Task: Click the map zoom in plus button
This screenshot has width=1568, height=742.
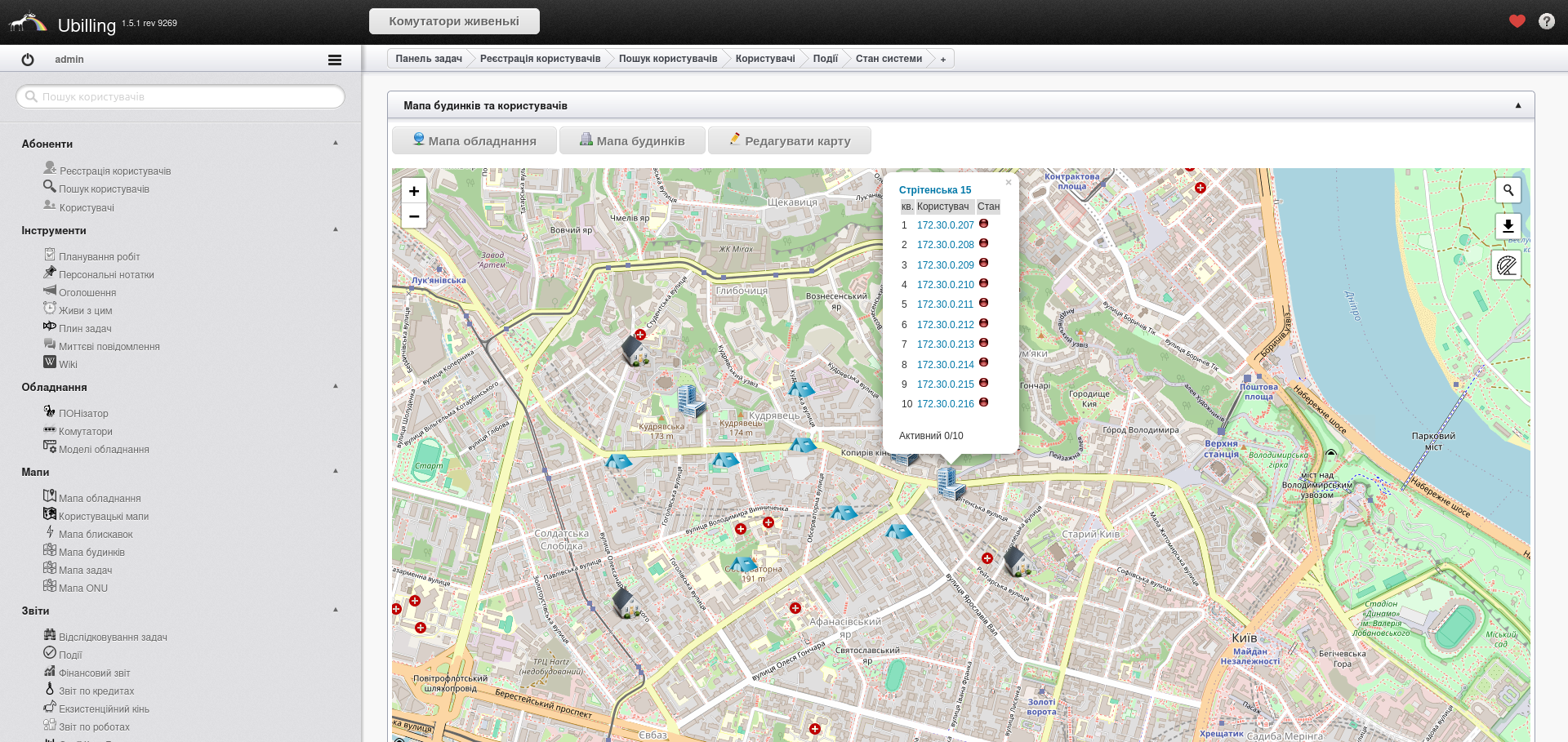Action: (414, 191)
